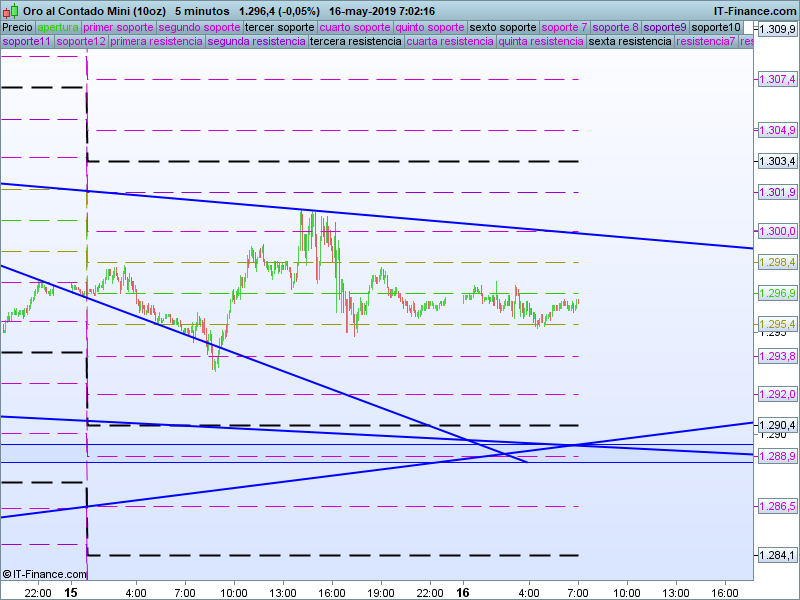Click the 1.303,4 price level label
This screenshot has height=600, width=800.
pos(776,161)
